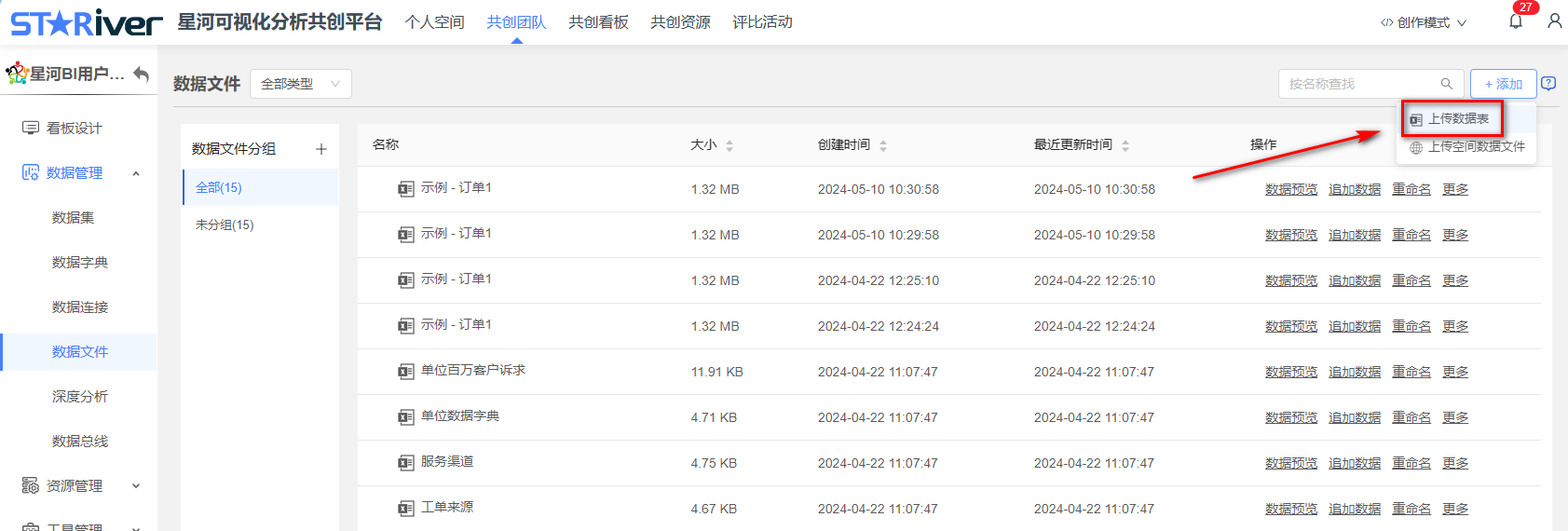Click 数据预览 for 单位数据字典
The width and height of the screenshot is (1568, 531).
click(x=1290, y=417)
